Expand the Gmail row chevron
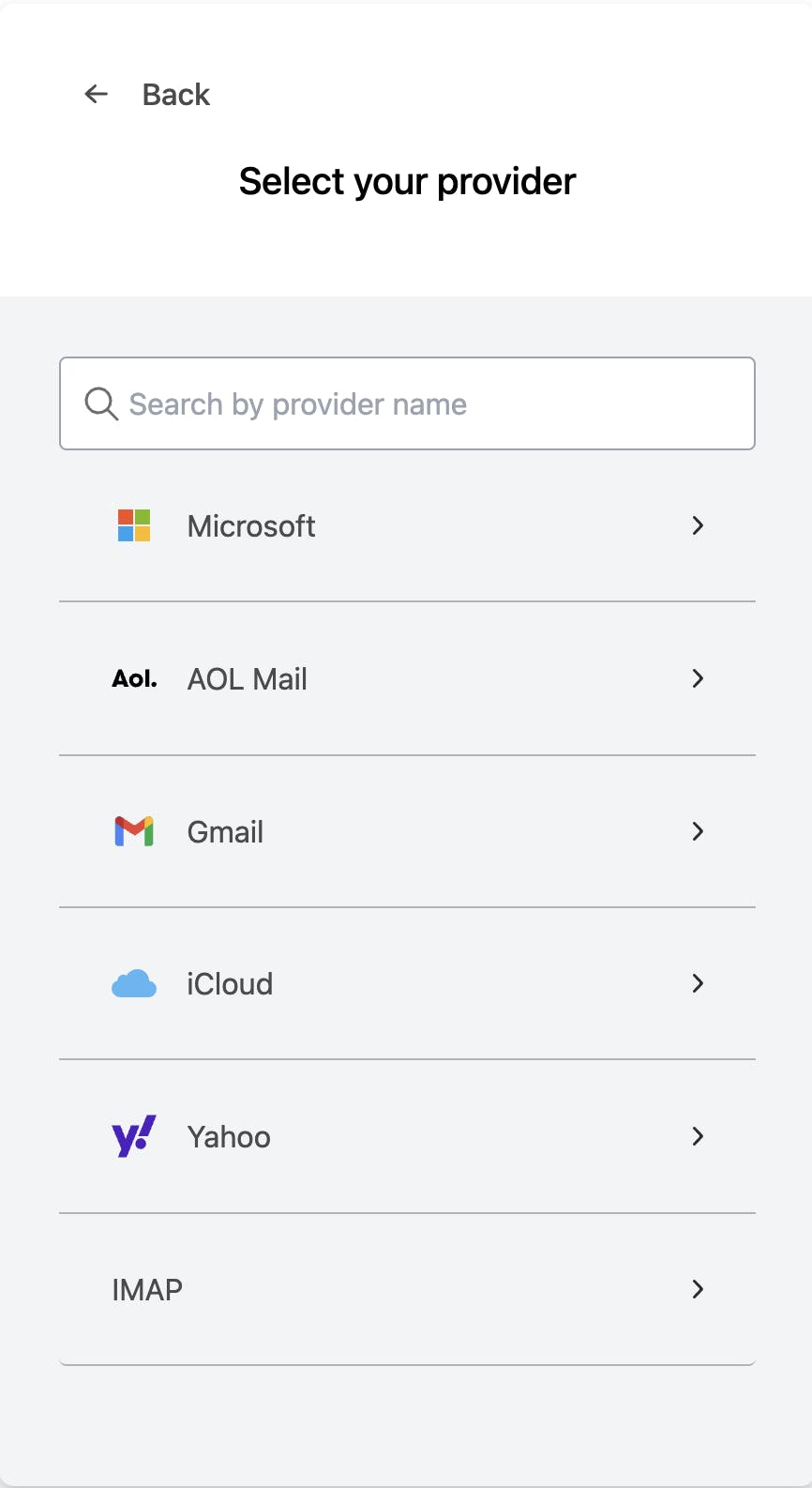This screenshot has width=812, height=1488. coord(698,831)
